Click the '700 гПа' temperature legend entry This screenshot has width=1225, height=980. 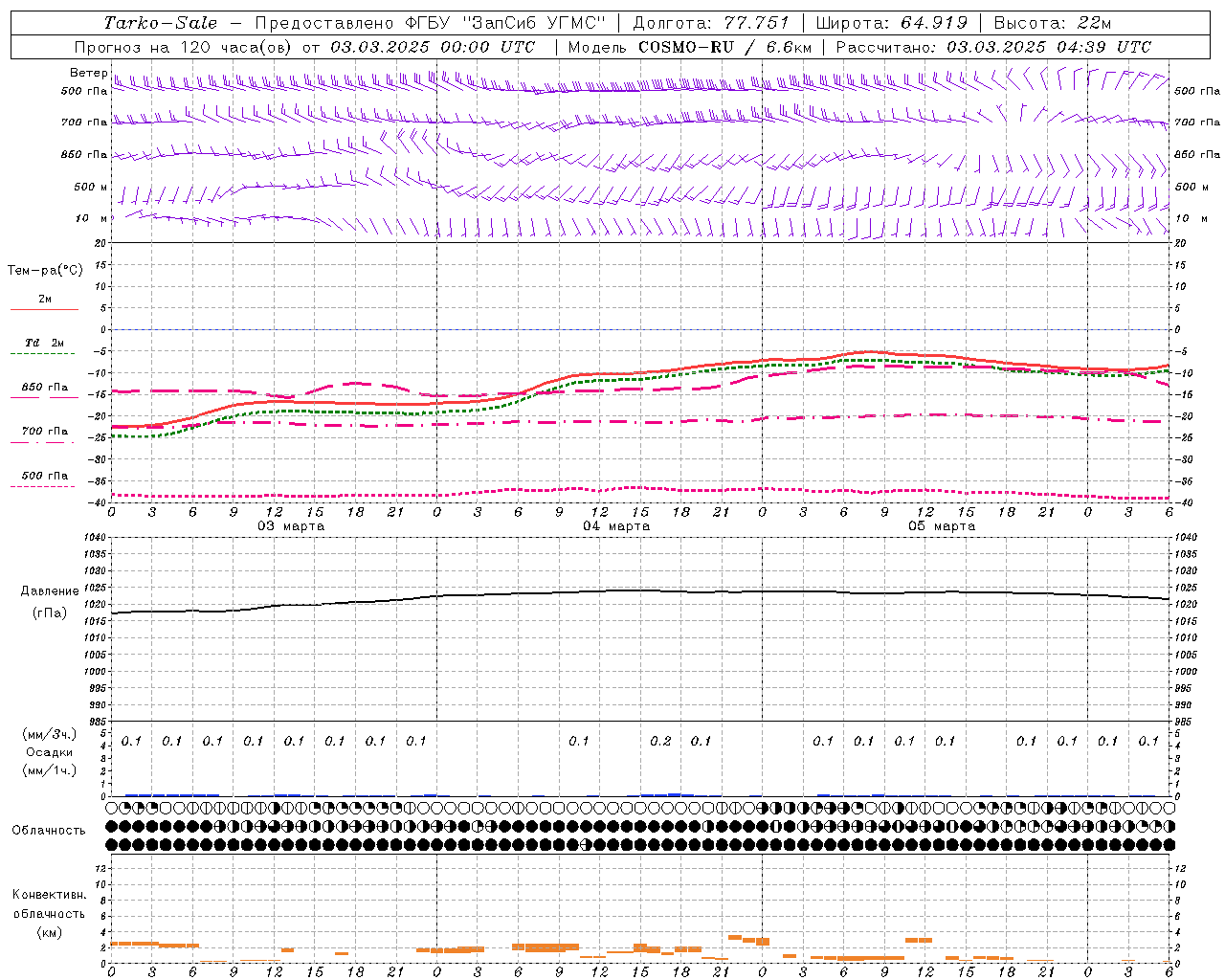45,431
